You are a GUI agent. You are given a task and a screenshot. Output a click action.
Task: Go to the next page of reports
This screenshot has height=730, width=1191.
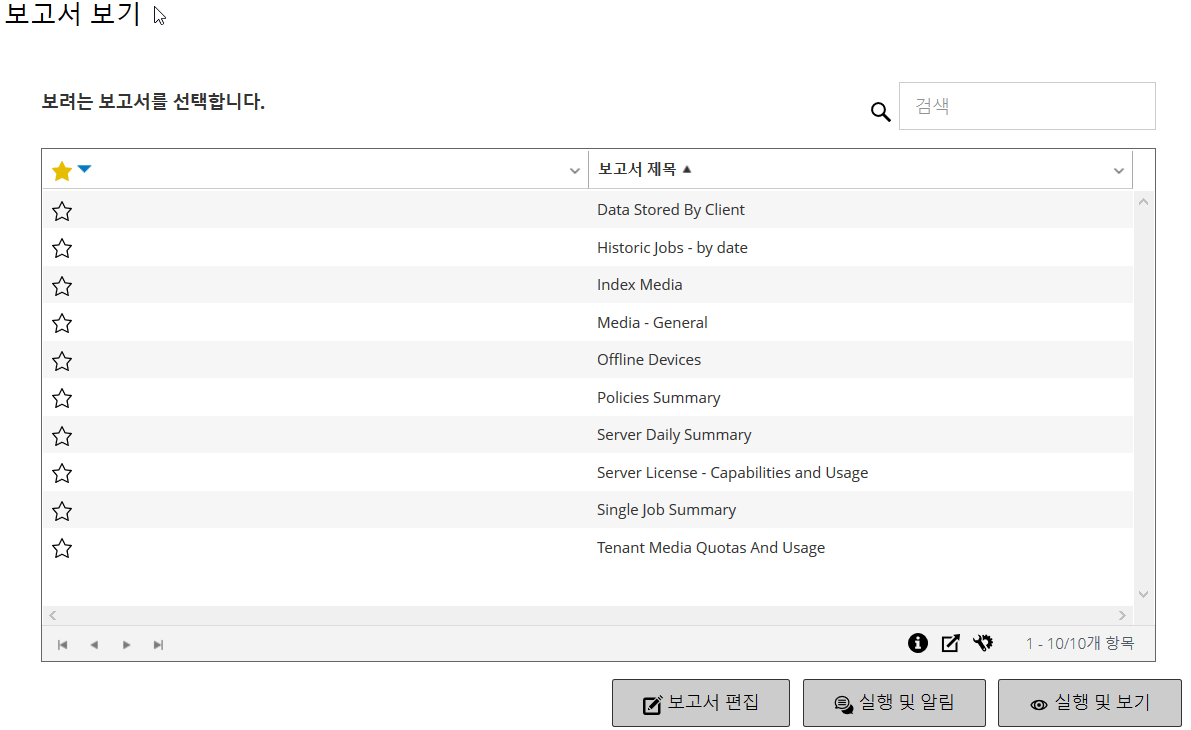tap(127, 645)
